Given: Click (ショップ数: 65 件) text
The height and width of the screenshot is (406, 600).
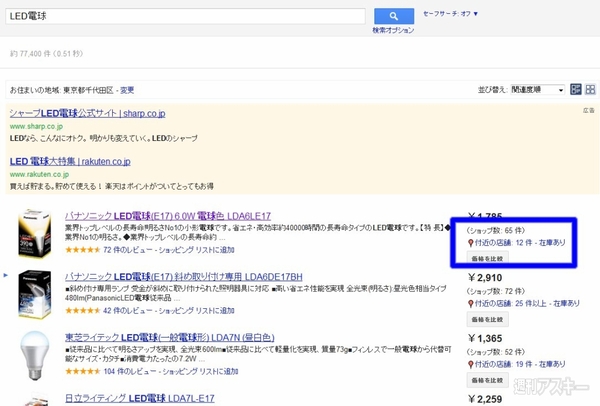Looking at the screenshot, I should (x=496, y=230).
